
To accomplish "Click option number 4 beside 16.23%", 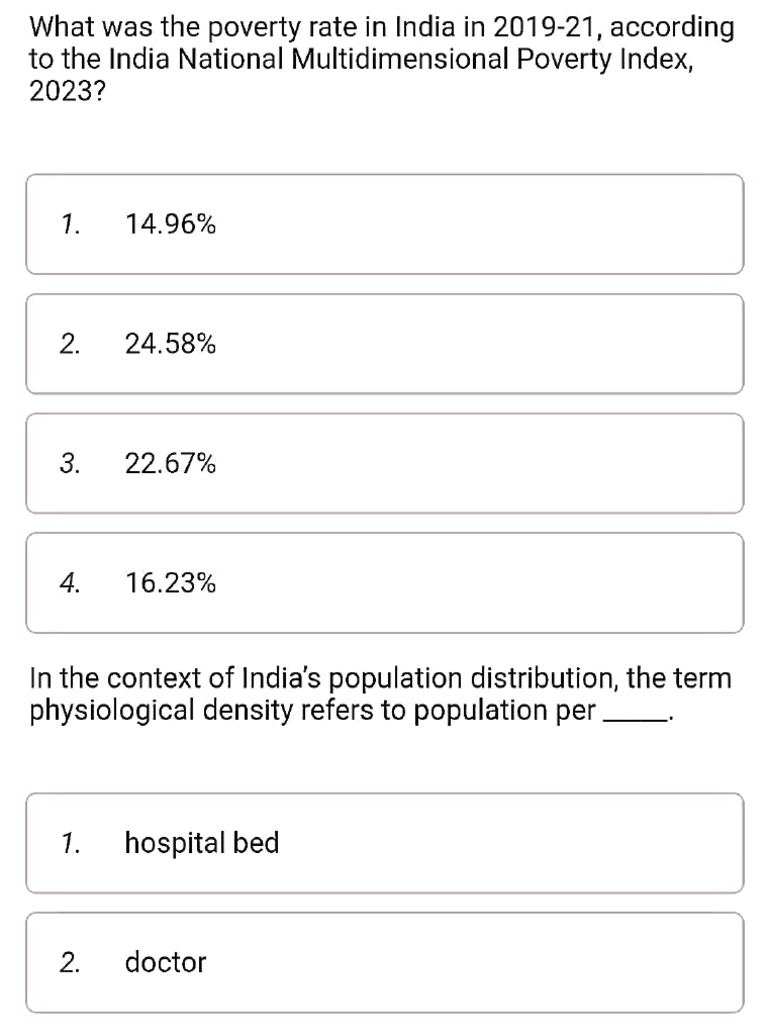I will [x=68, y=582].
